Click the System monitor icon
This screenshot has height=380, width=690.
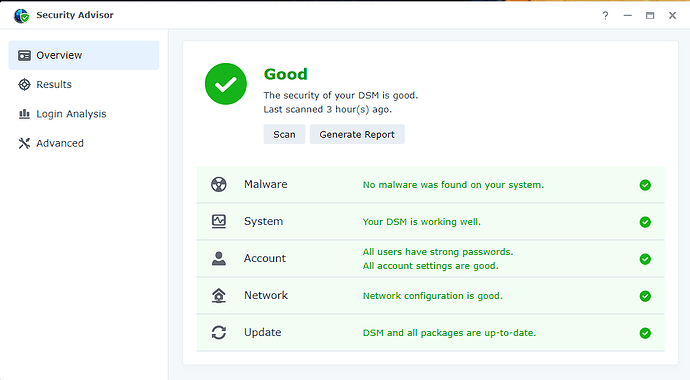pos(219,221)
